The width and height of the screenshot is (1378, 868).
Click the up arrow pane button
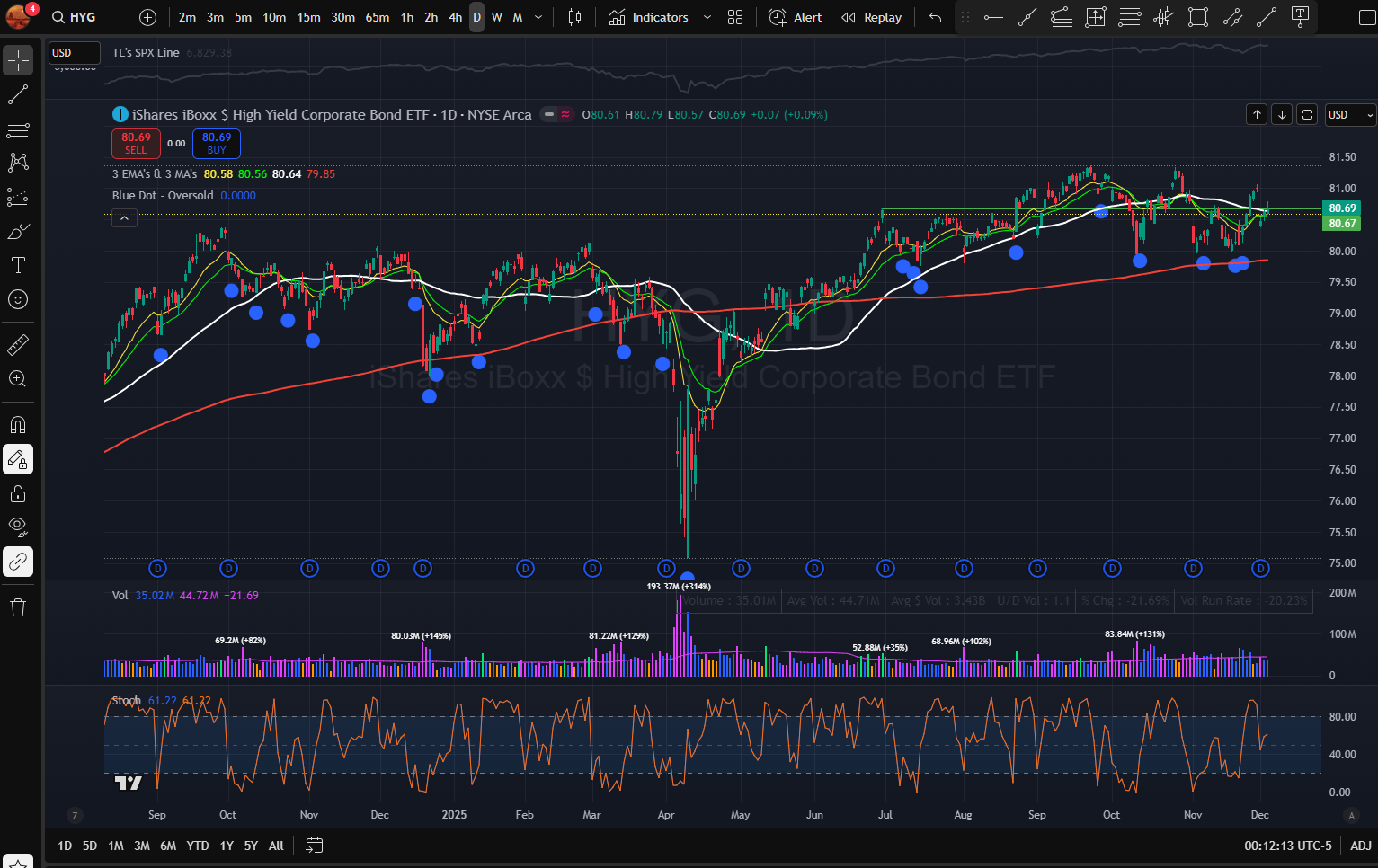click(1257, 114)
